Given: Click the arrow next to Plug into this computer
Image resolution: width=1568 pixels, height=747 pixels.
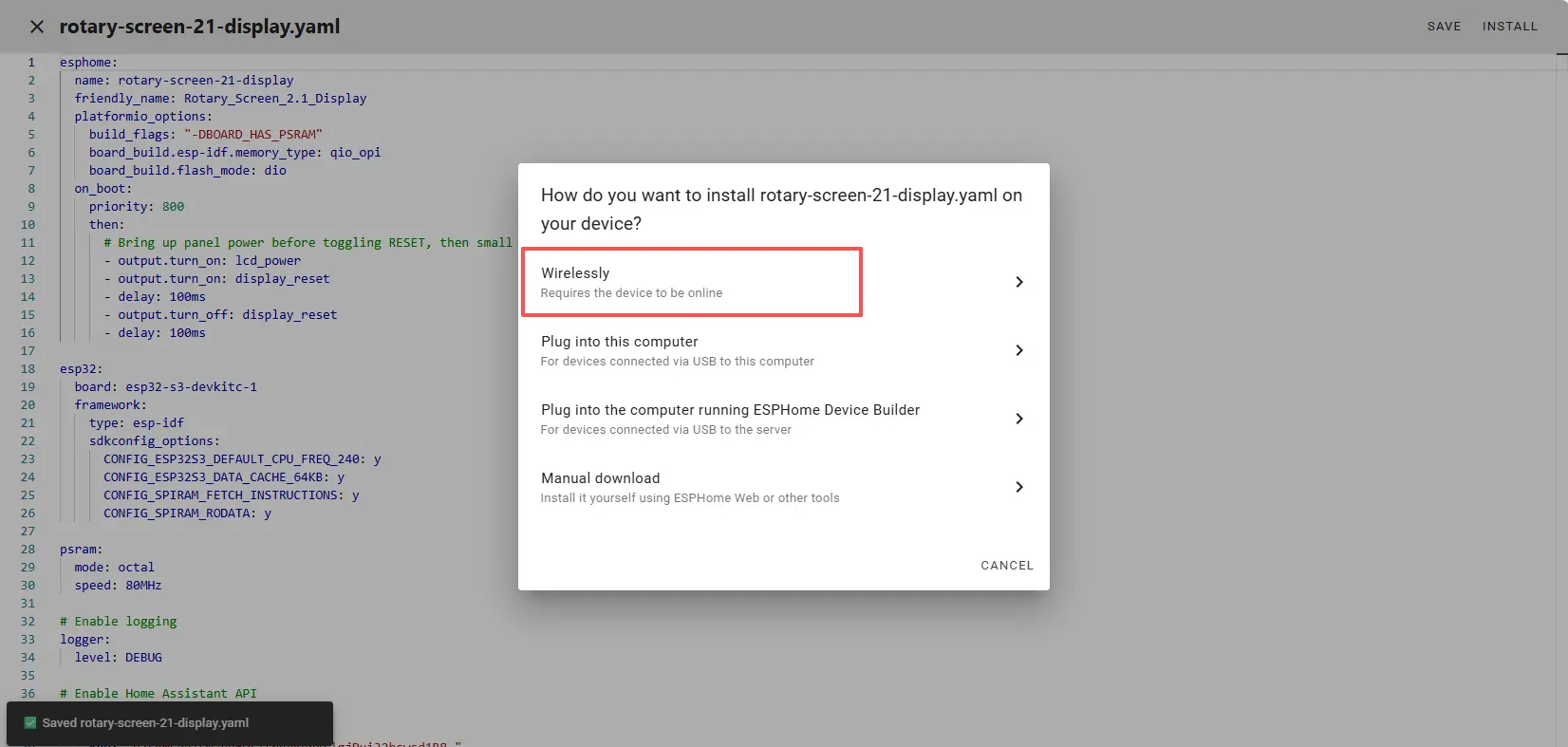Looking at the screenshot, I should (1018, 350).
